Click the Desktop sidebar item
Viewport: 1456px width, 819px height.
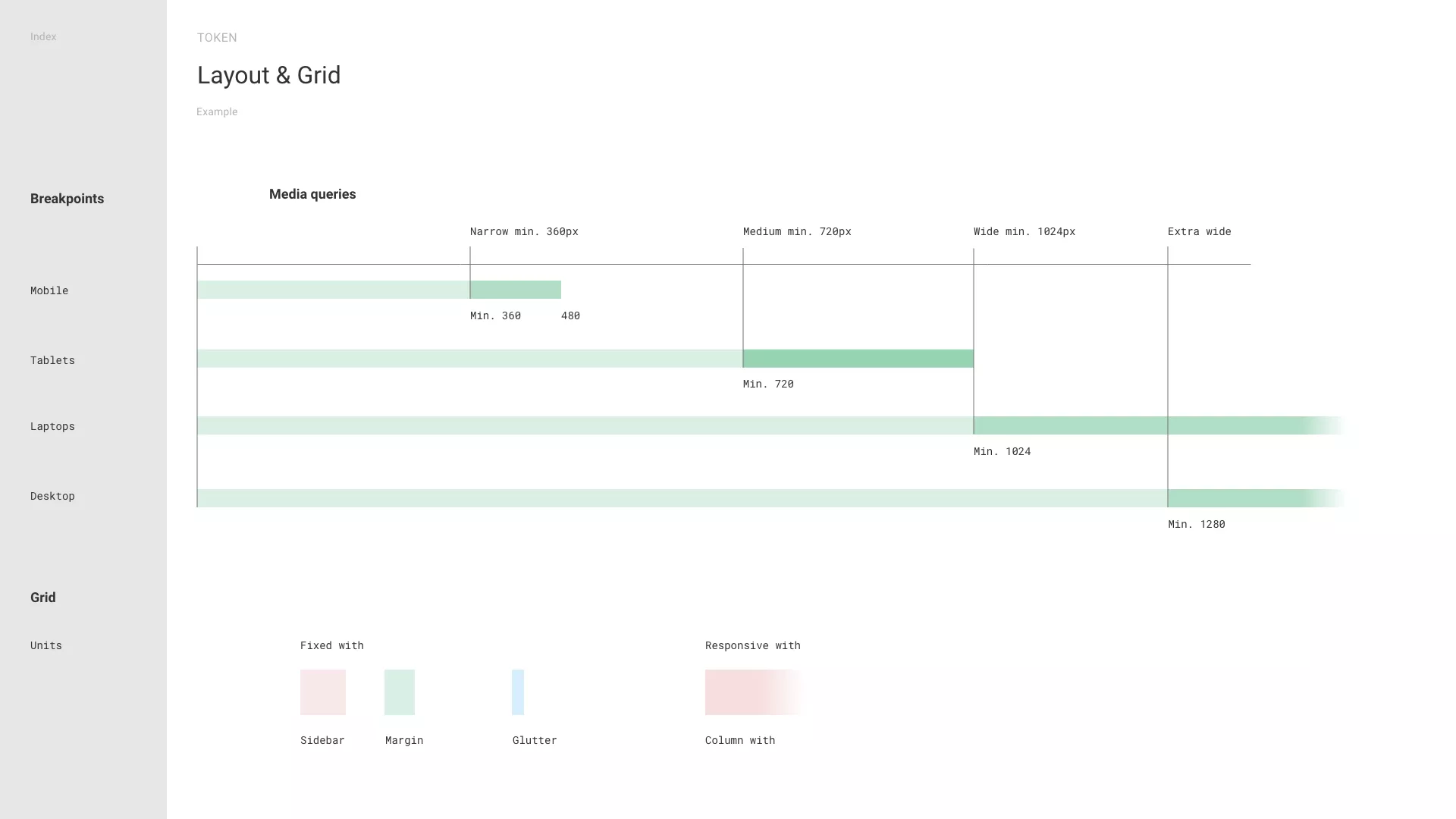[52, 496]
